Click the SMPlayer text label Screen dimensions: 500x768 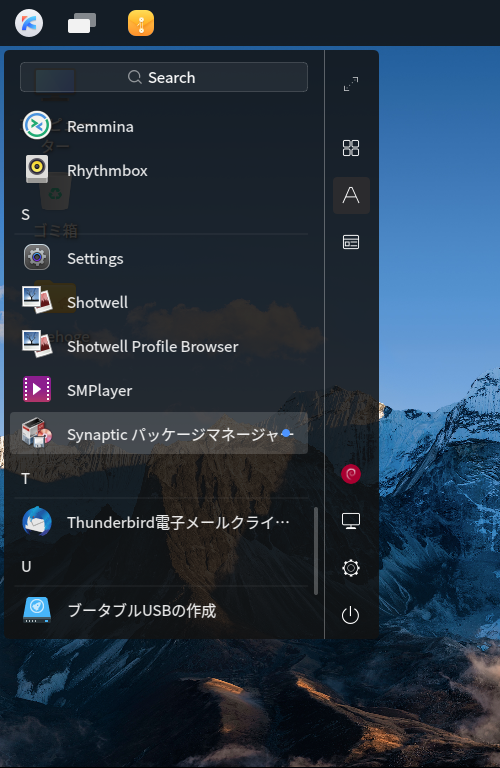click(x=99, y=391)
